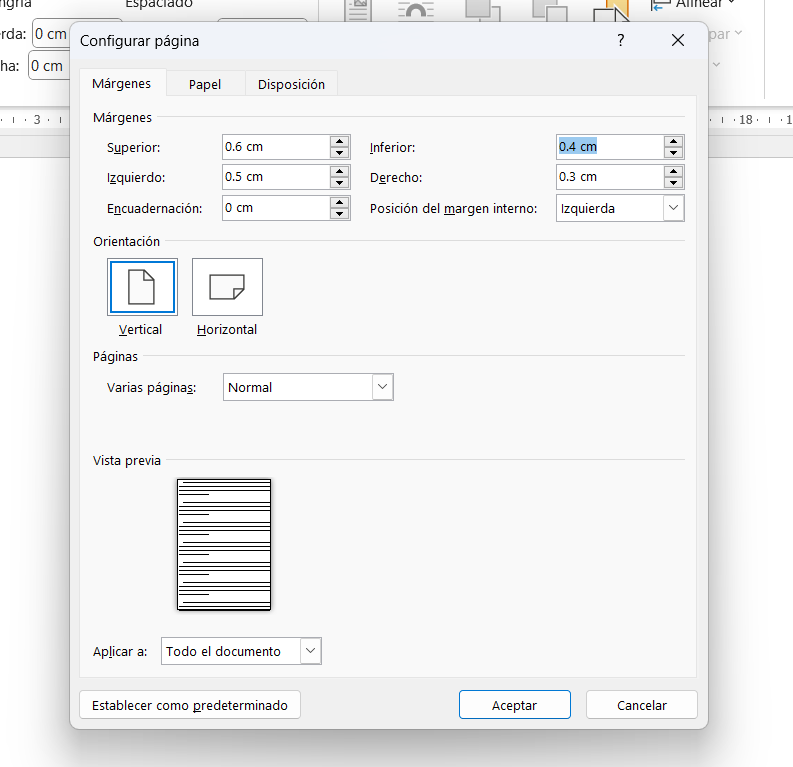This screenshot has height=767, width=793.
Task: Decrease the Inferior margin with down arrow
Action: [674, 153]
